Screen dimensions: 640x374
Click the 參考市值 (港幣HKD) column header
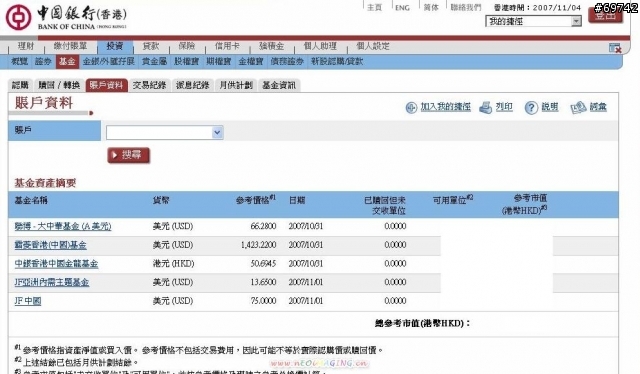click(x=524, y=205)
